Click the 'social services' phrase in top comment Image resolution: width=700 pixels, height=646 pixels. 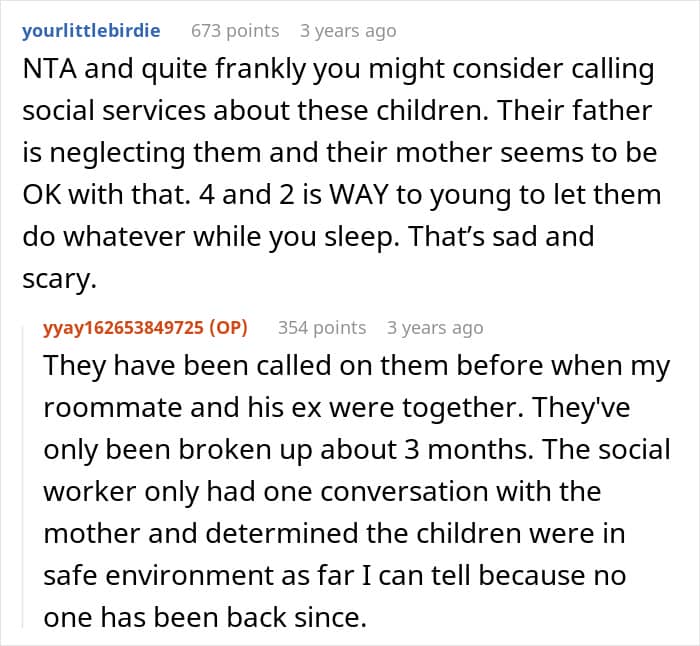pos(114,111)
